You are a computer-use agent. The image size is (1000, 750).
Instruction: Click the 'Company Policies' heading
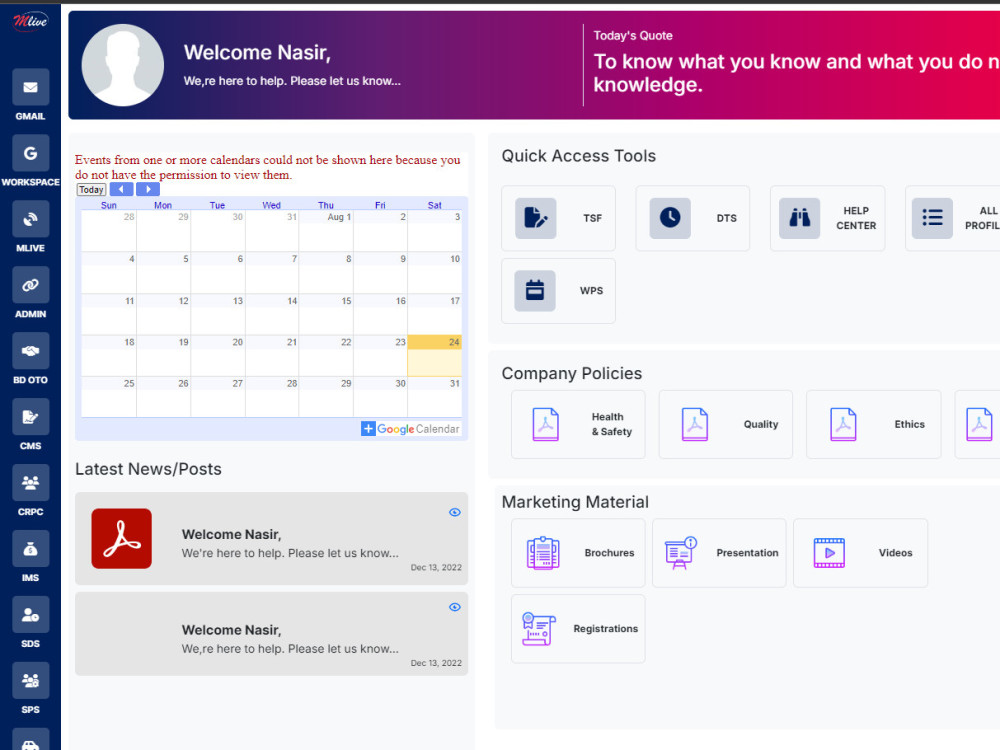point(572,373)
